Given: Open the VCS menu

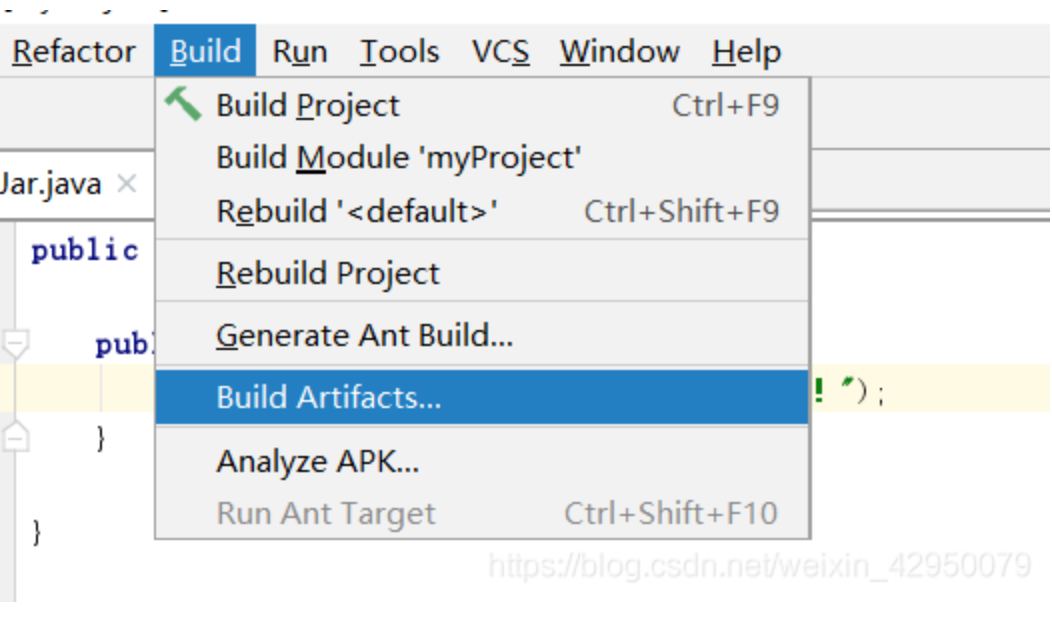Looking at the screenshot, I should 500,51.
